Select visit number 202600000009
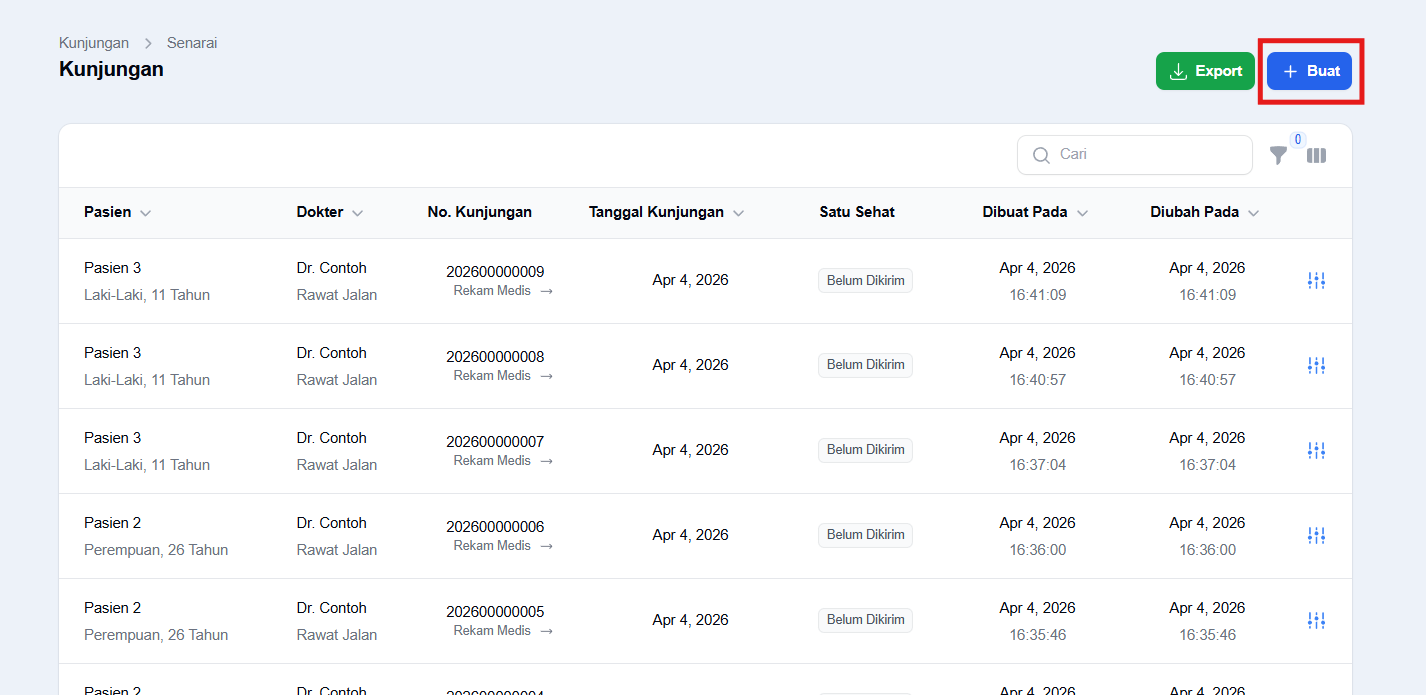The image size is (1426, 695). point(495,272)
